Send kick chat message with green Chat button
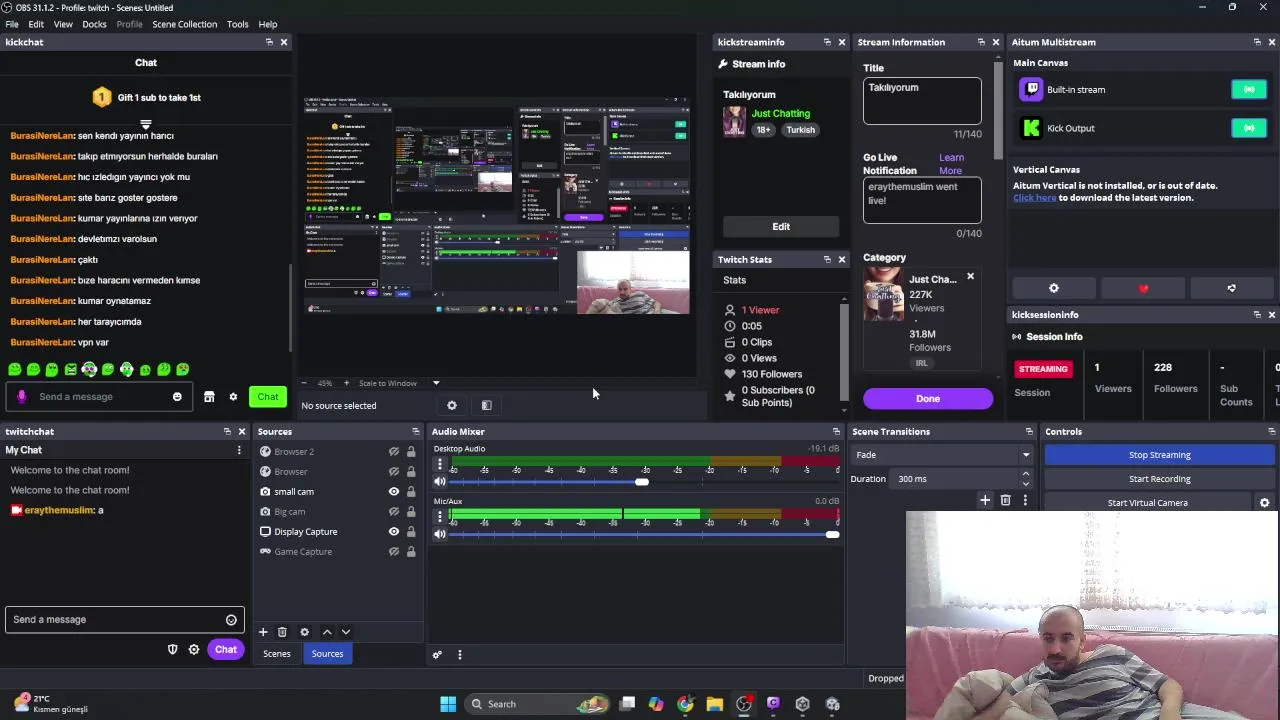 click(x=268, y=397)
